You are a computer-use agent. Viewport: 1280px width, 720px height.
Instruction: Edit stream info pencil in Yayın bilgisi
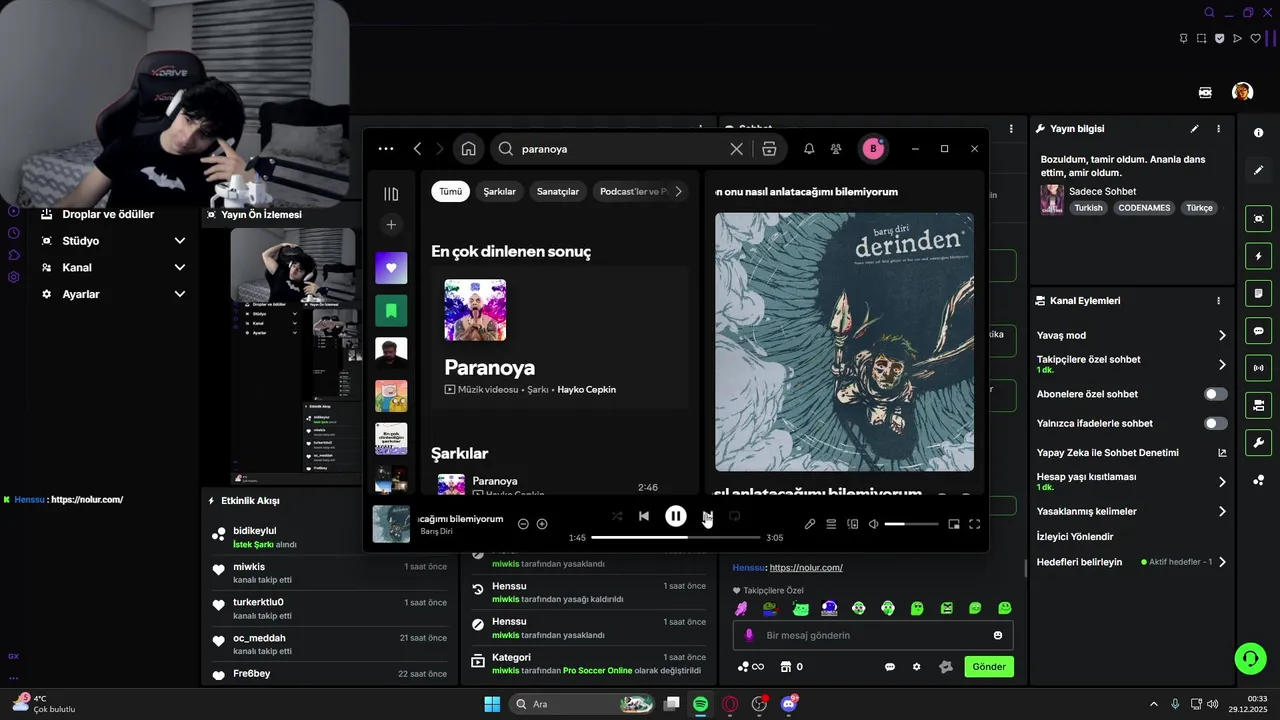pos(1194,129)
